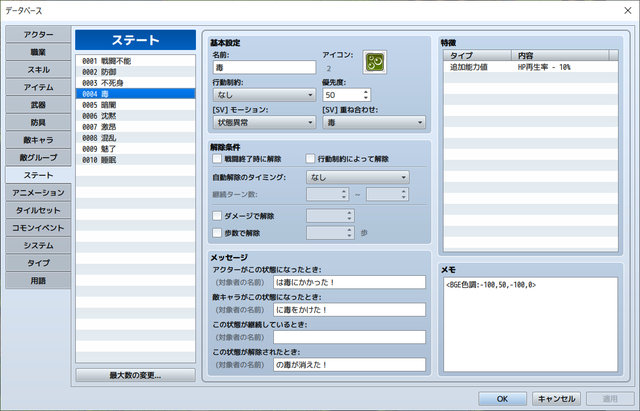The height and width of the screenshot is (411, 640).
Task: Click the state persists message field
Action: (349, 337)
